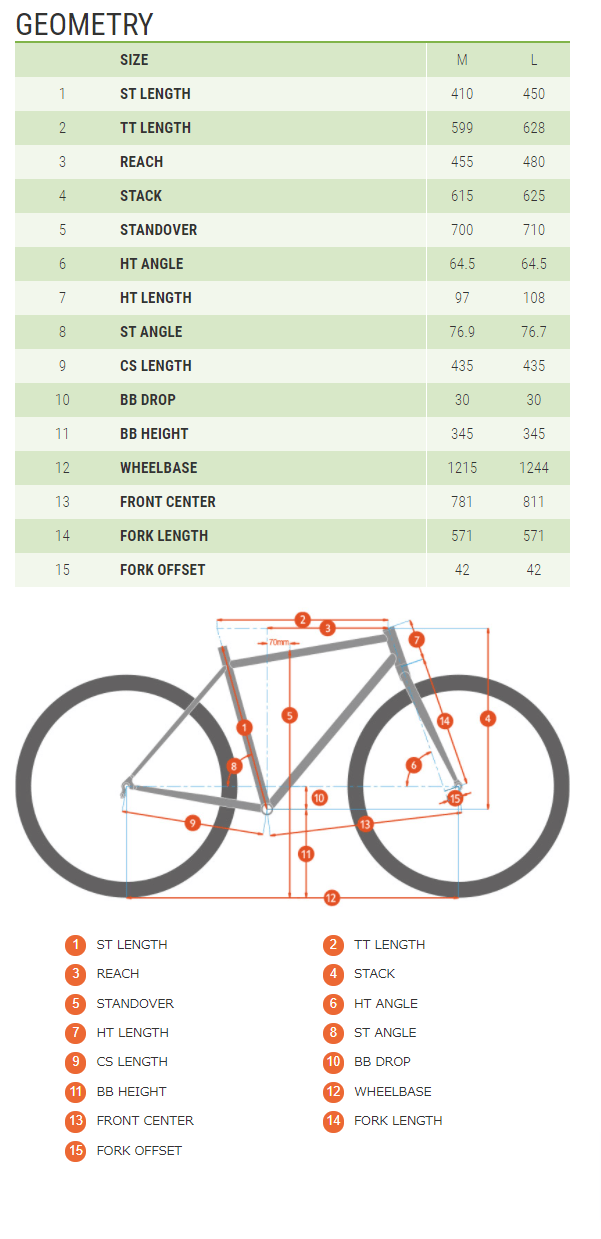The width and height of the screenshot is (601, 1239).
Task: Click the GEOMETRY heading
Action: point(85,24)
